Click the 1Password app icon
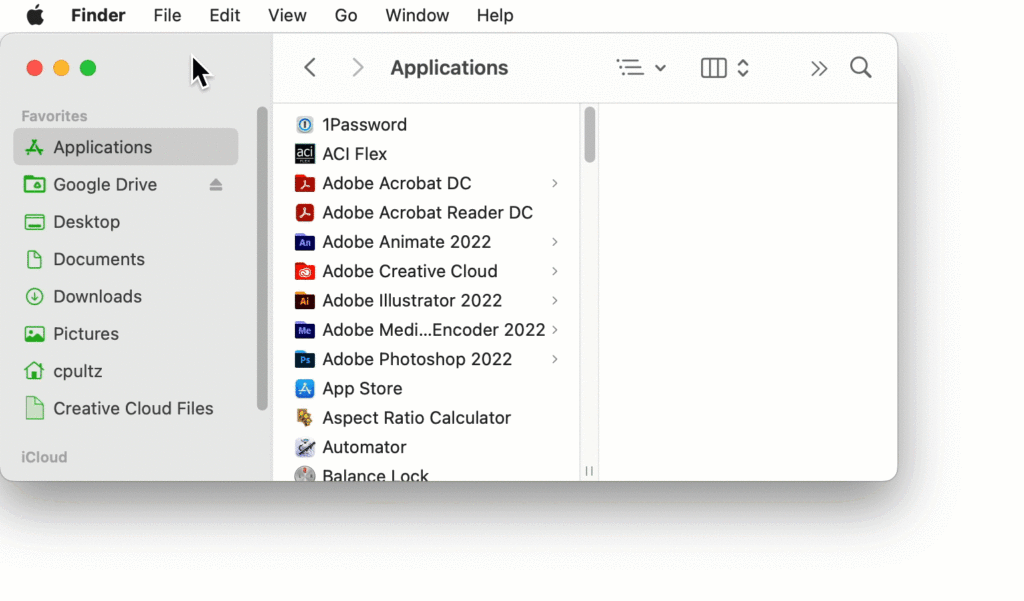 [x=305, y=125]
